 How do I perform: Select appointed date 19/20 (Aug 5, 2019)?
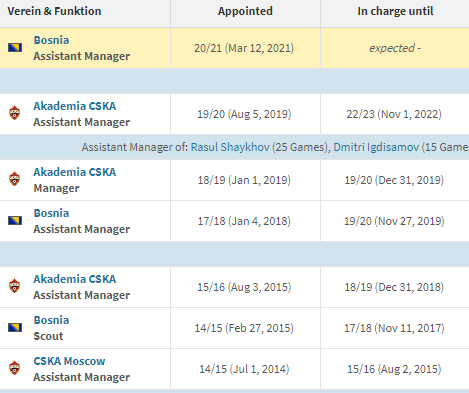(244, 114)
